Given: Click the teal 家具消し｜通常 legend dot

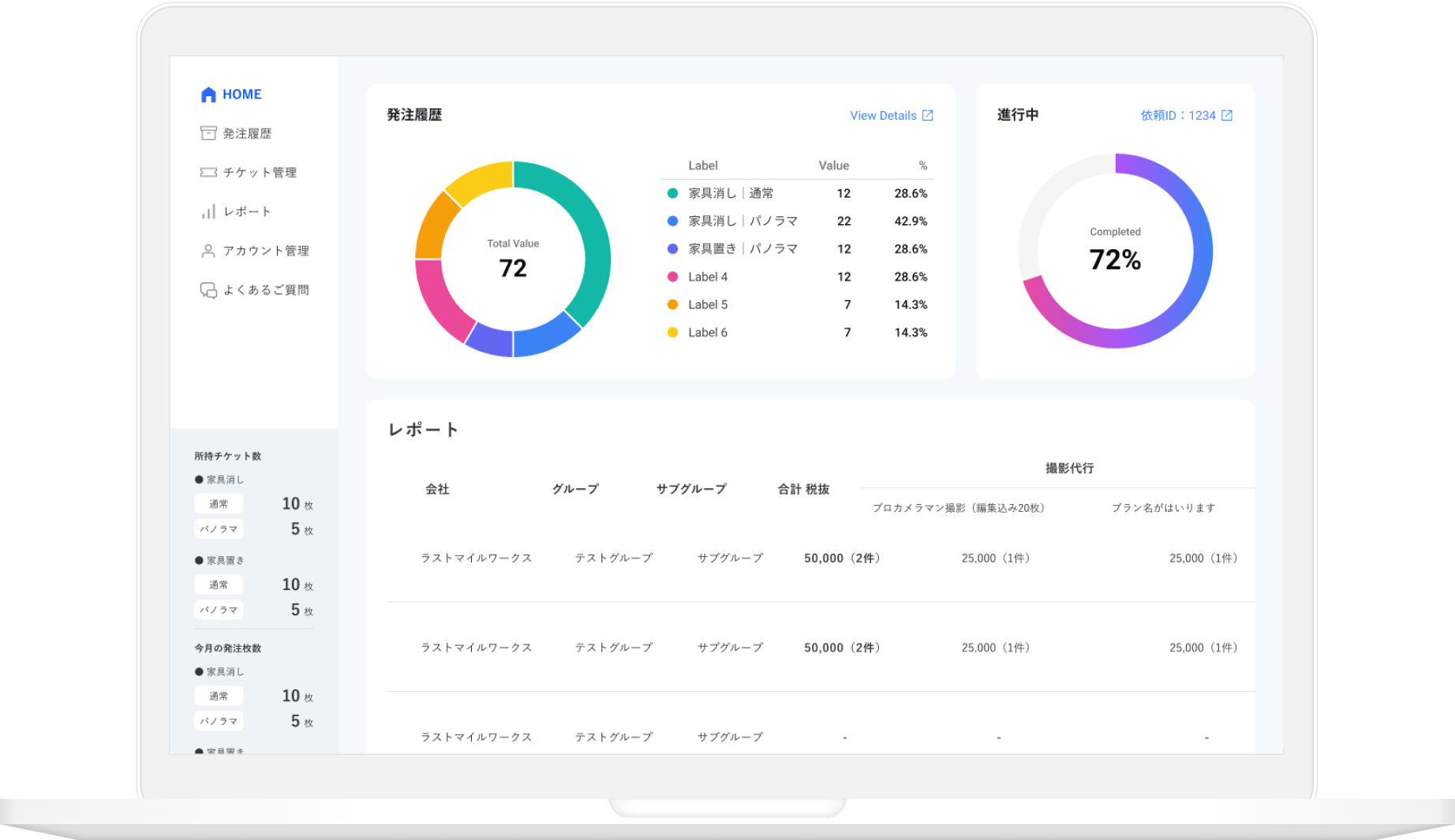Looking at the screenshot, I should (672, 193).
